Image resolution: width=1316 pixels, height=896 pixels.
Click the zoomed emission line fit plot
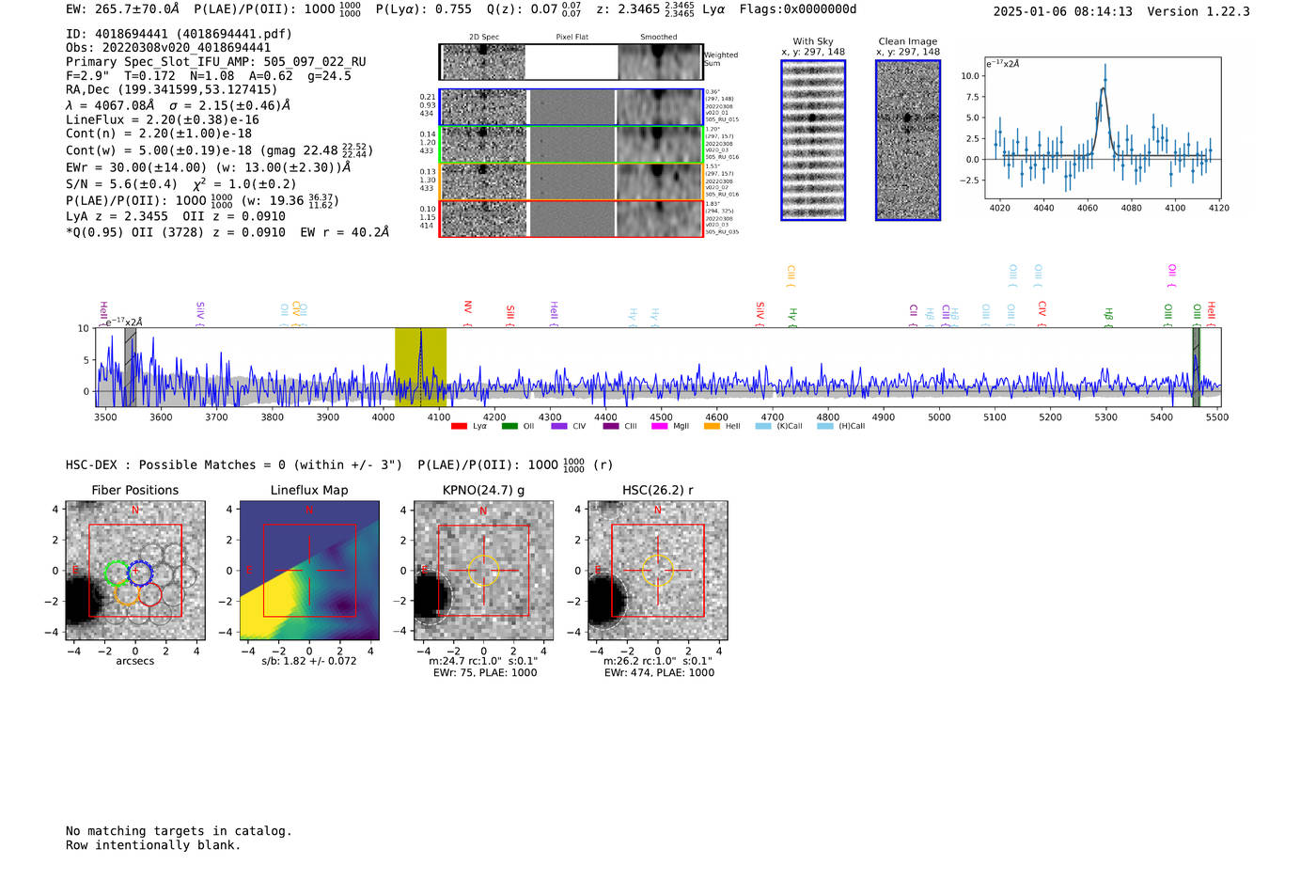point(1102,129)
